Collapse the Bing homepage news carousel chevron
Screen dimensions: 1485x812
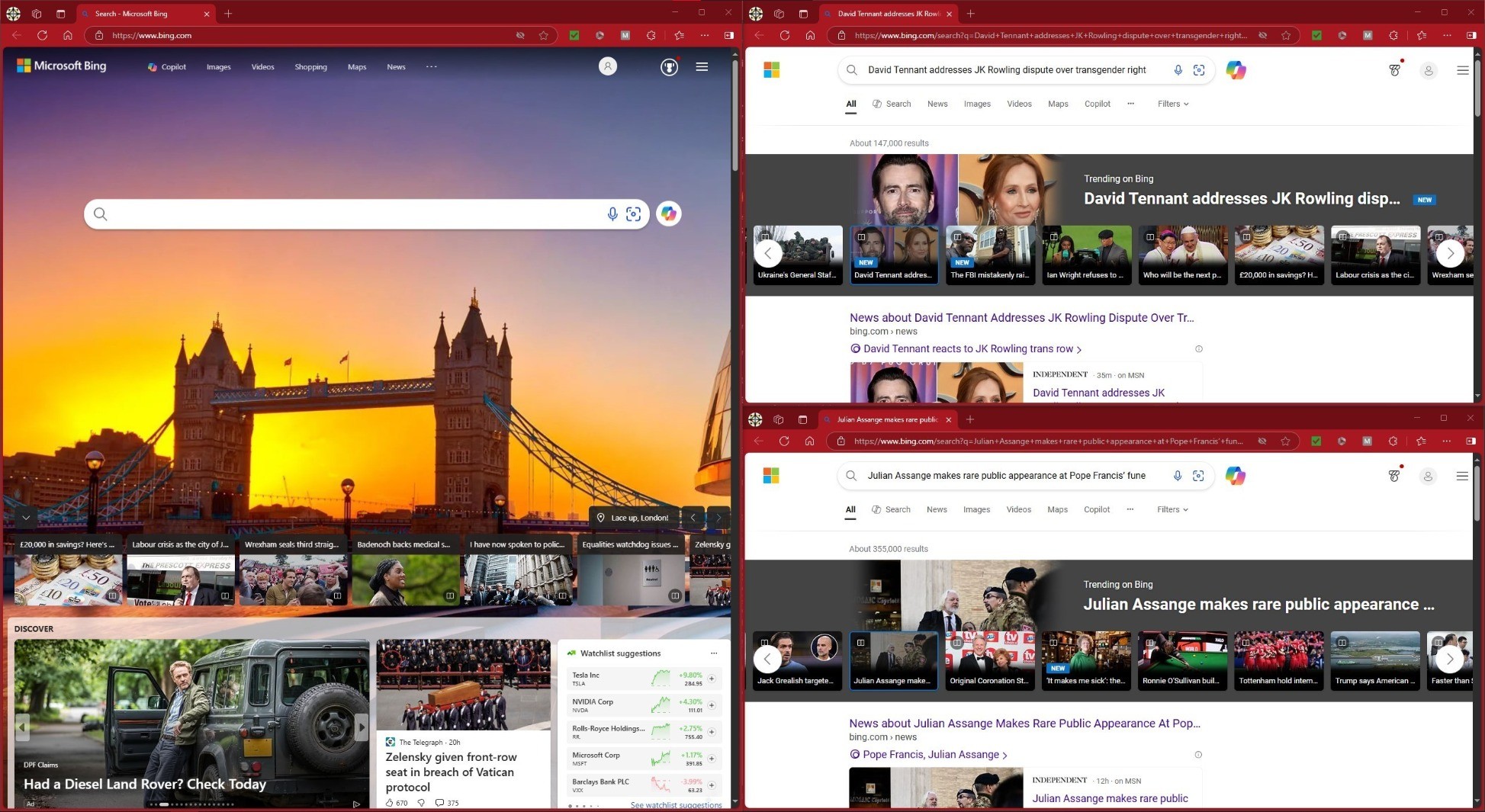pos(26,518)
